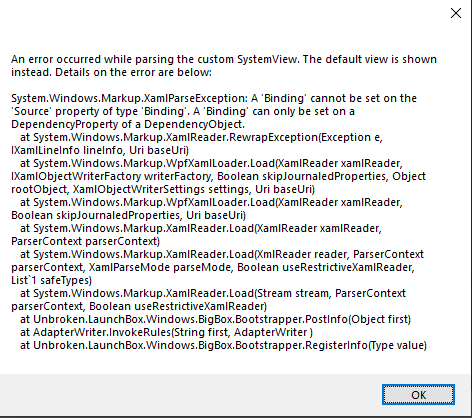Click the XamlReader.RewrapException stack line
This screenshot has width=472, height=418.
(201, 137)
